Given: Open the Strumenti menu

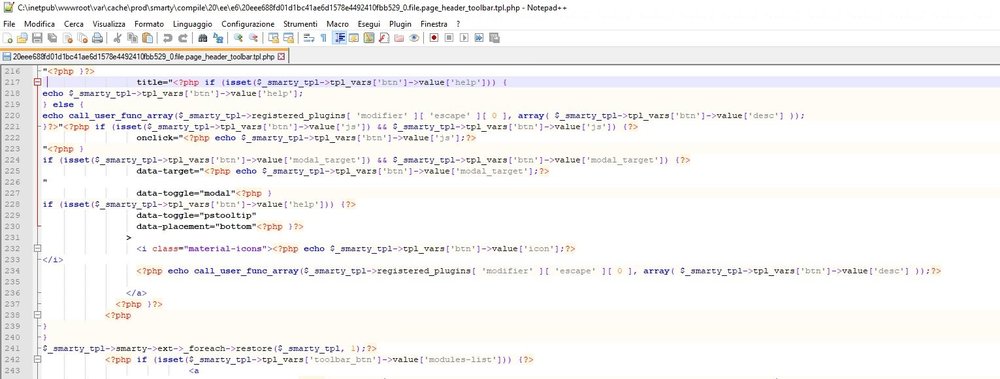Looking at the screenshot, I should 300,24.
